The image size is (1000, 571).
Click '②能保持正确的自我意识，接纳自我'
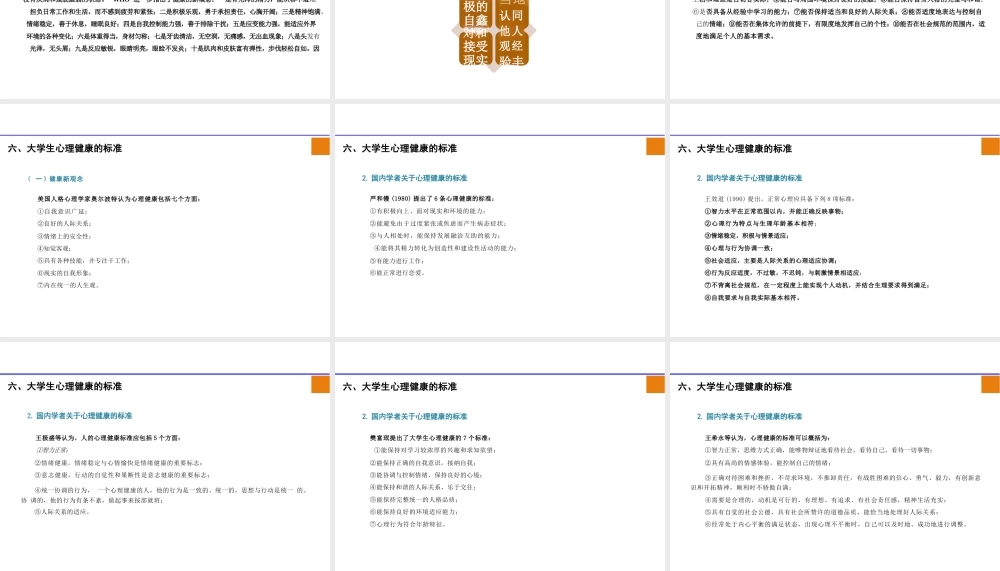coord(423,463)
